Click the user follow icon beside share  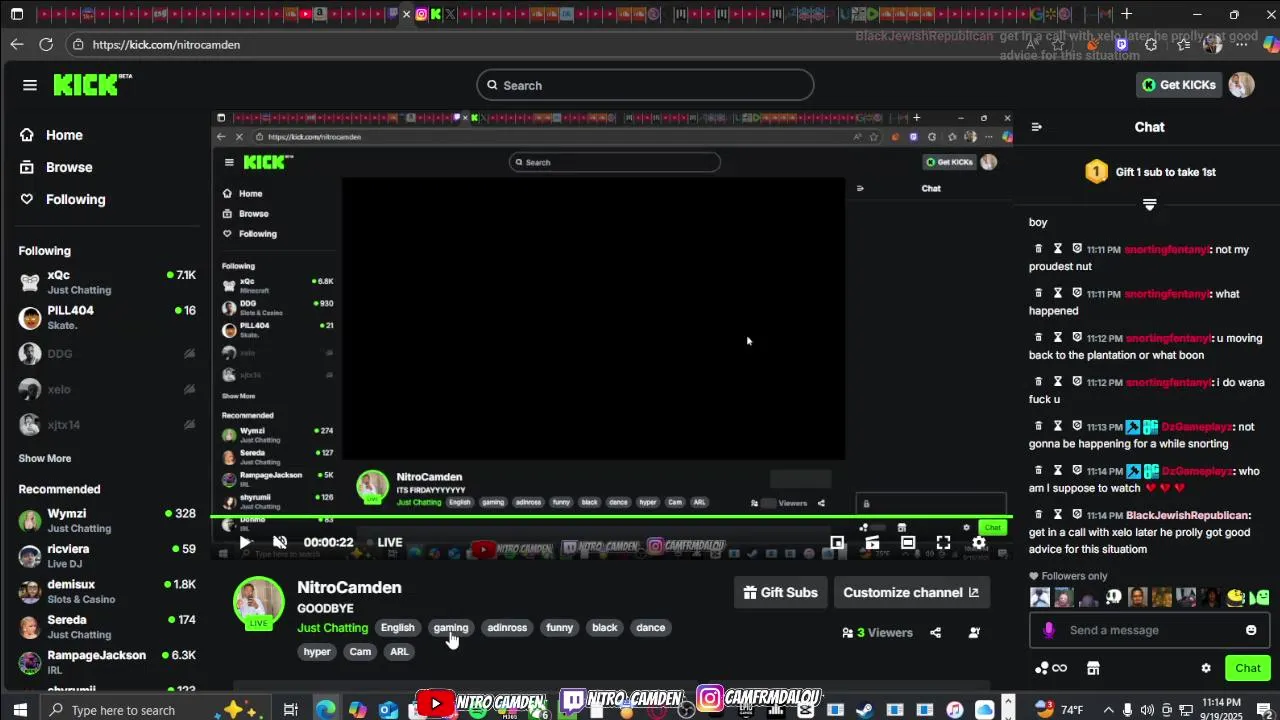click(974, 632)
